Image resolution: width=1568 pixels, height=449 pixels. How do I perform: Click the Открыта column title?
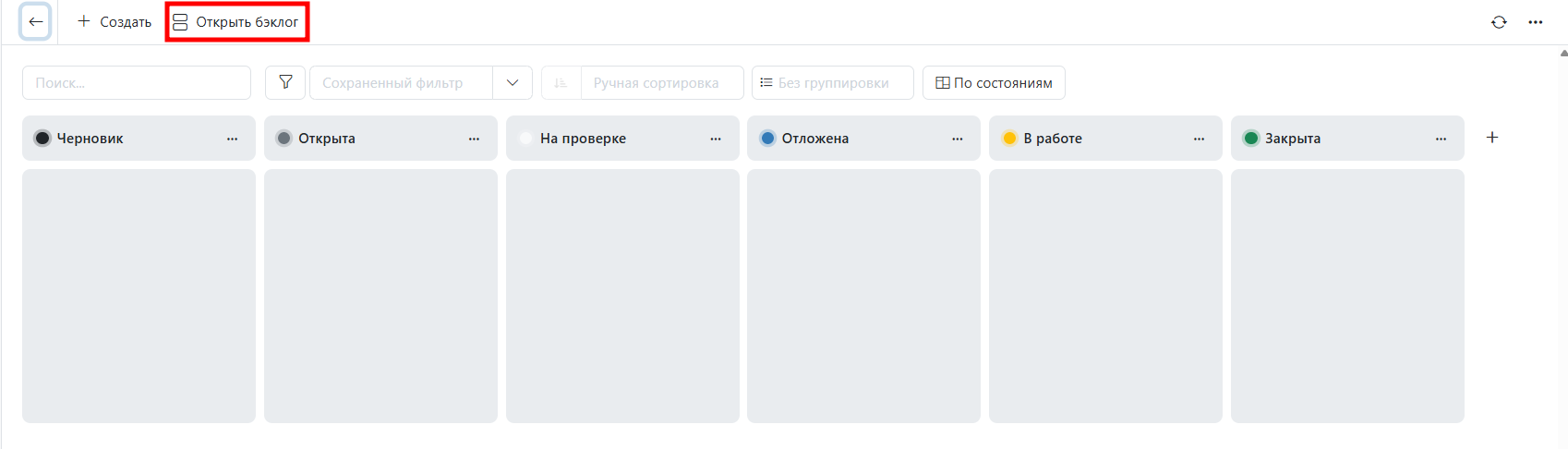pos(327,139)
